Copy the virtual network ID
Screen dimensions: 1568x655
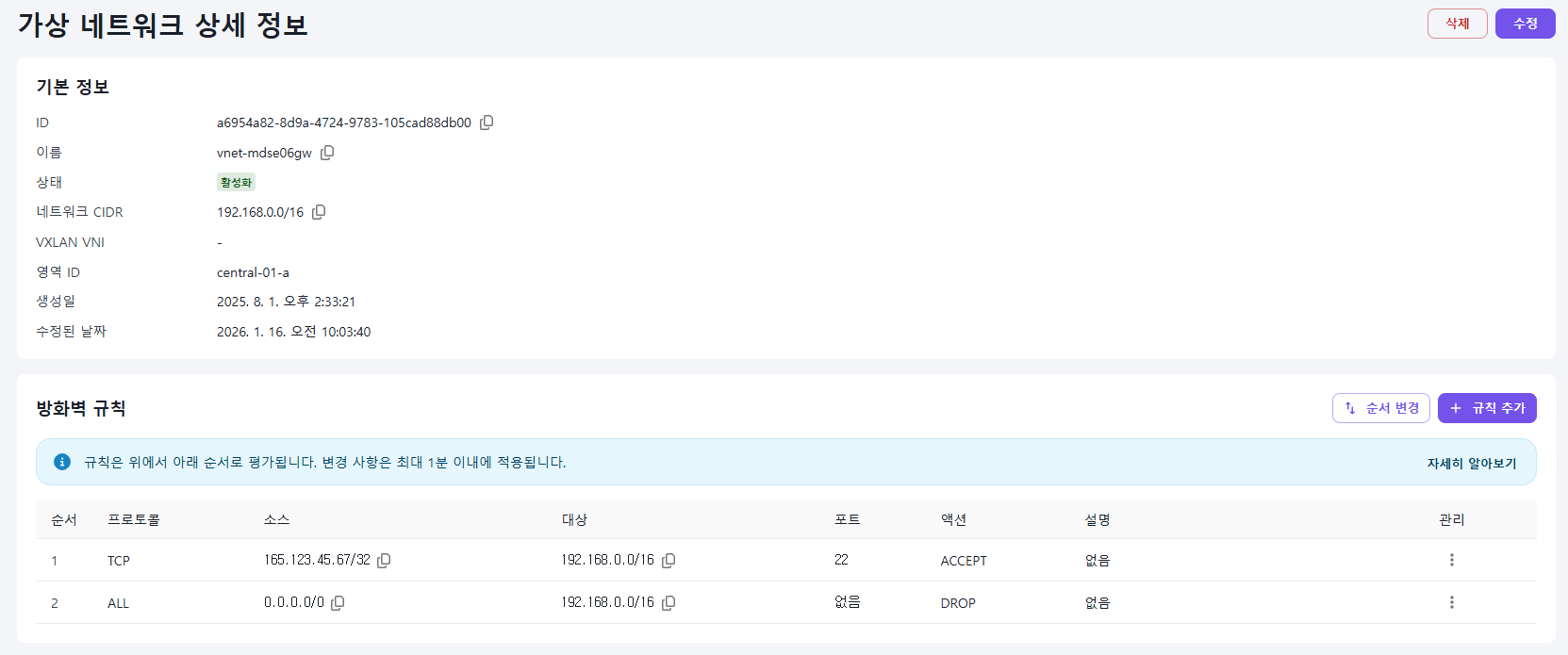[487, 123]
